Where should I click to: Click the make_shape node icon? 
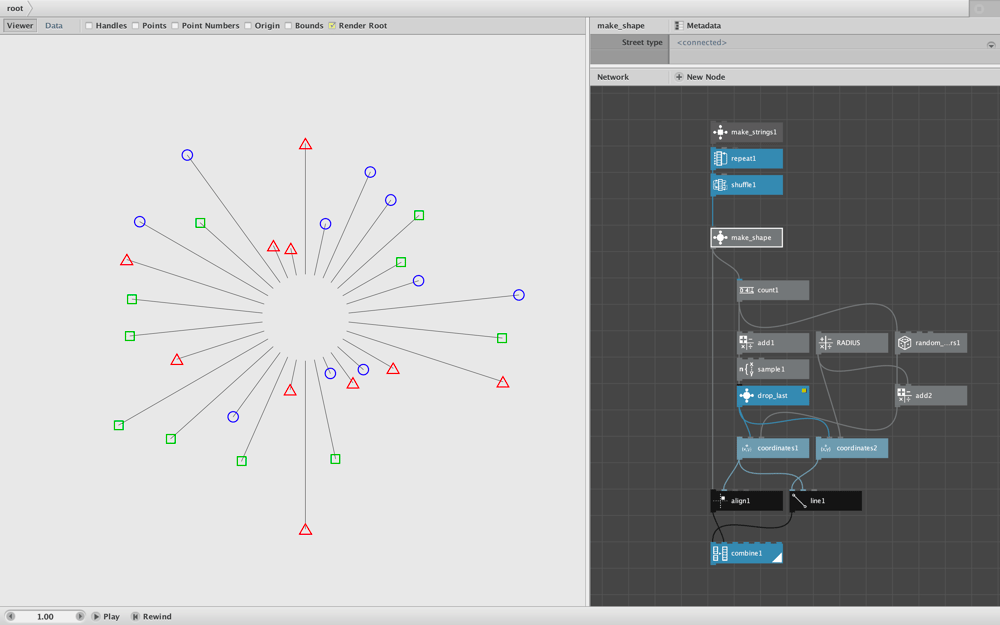pos(720,237)
